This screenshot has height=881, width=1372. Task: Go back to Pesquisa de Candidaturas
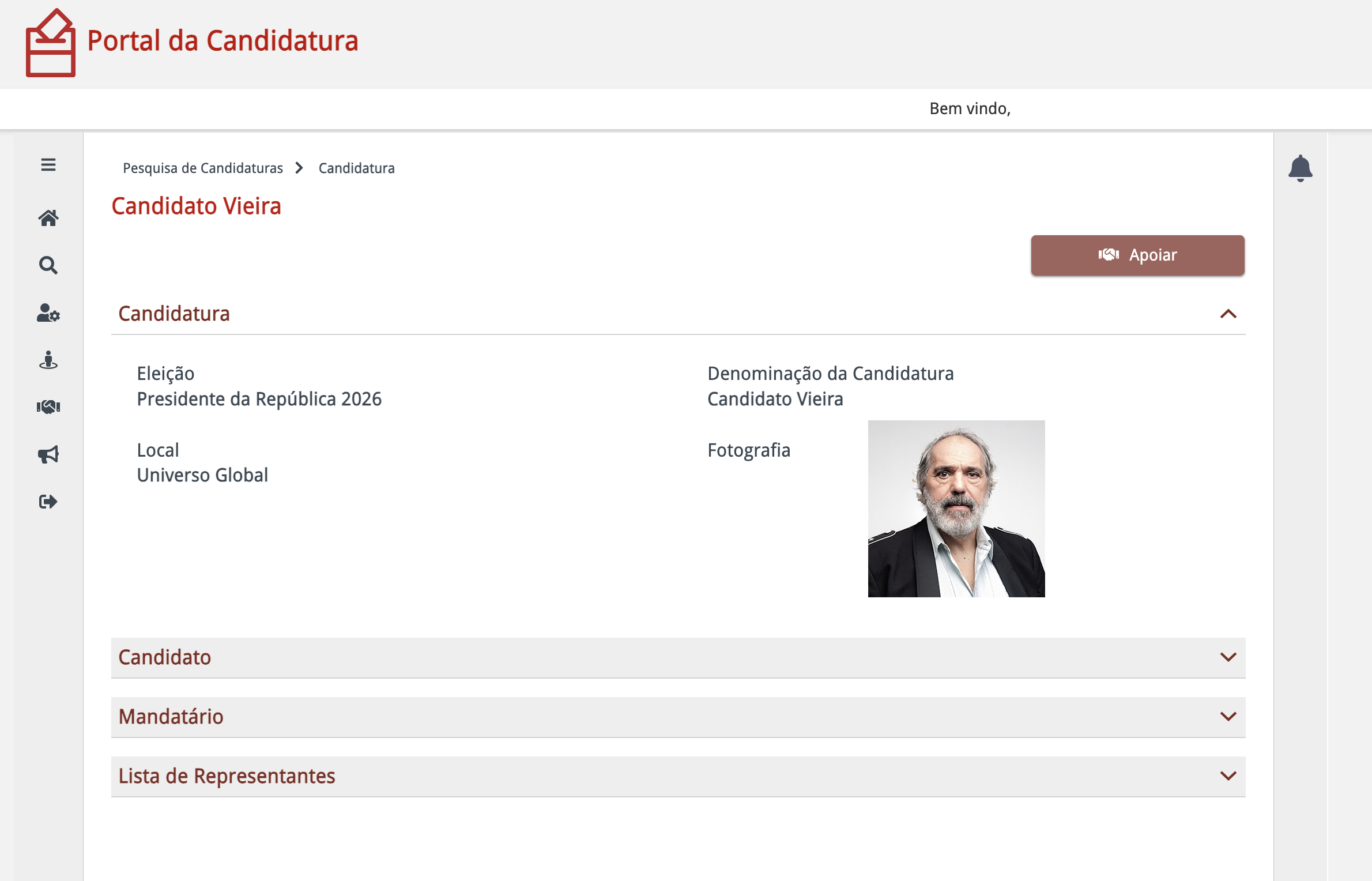[x=203, y=168]
